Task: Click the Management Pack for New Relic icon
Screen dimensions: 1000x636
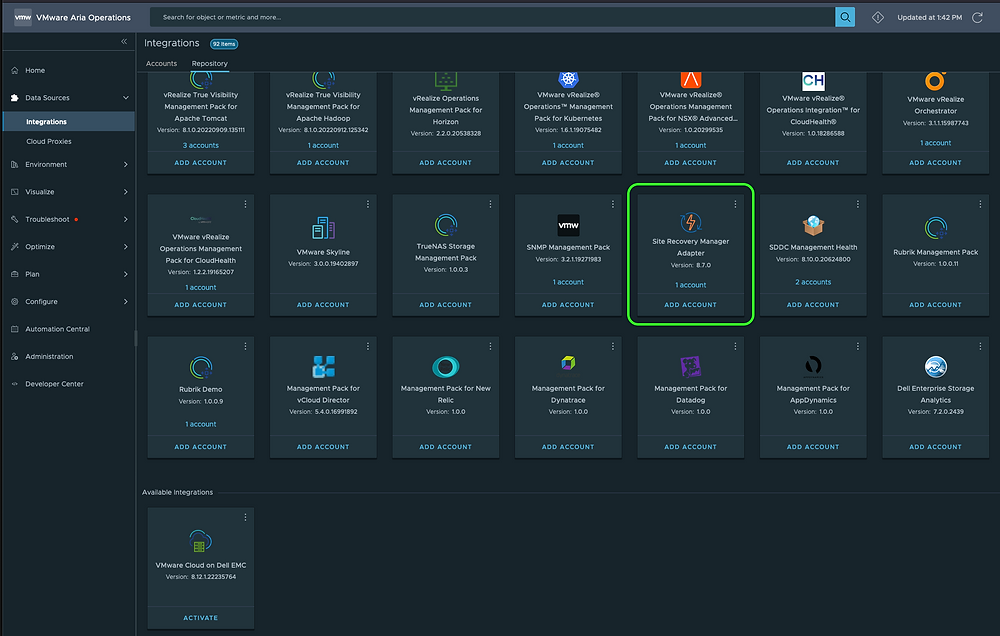Action: click(x=446, y=367)
